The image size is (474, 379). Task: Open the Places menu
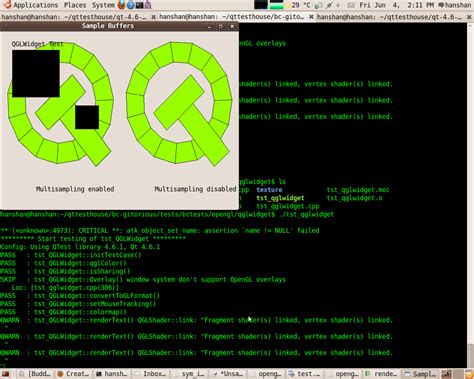pyautogui.click(x=75, y=5)
